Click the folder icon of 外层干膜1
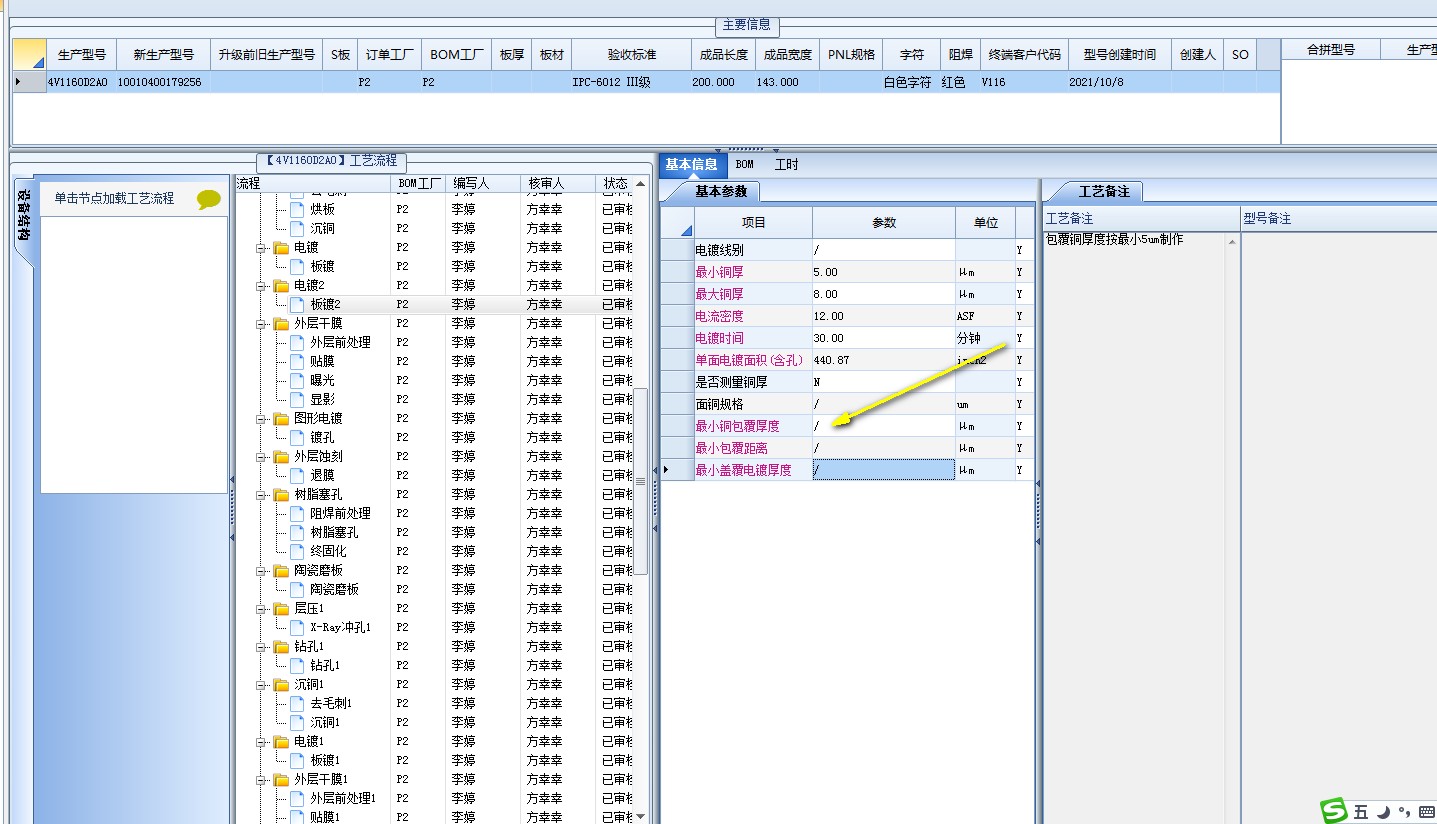Screen dimensions: 1437x824 coord(281,780)
